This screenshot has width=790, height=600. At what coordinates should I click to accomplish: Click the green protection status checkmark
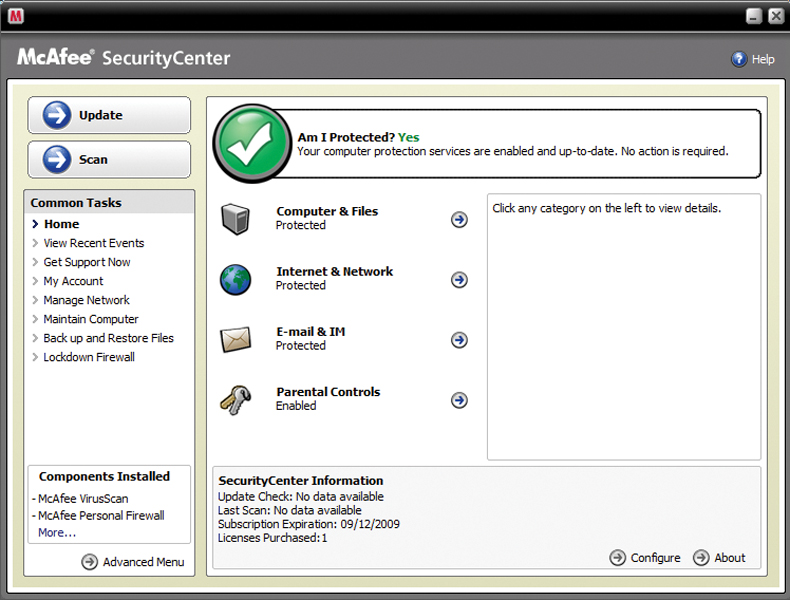point(252,144)
